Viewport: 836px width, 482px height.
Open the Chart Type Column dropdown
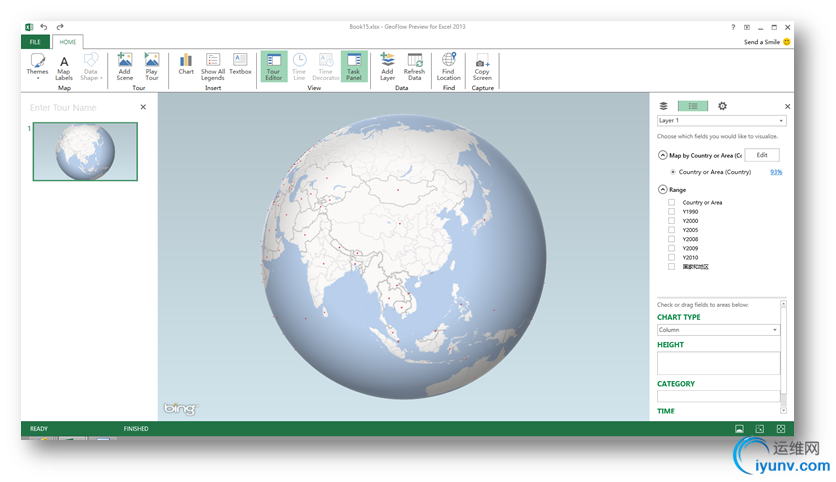tap(718, 330)
